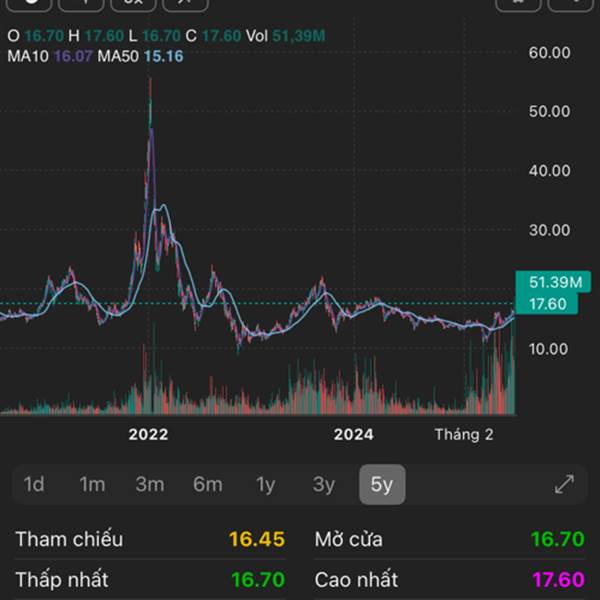
Task: Choose the 3y time range
Action: coord(324,485)
